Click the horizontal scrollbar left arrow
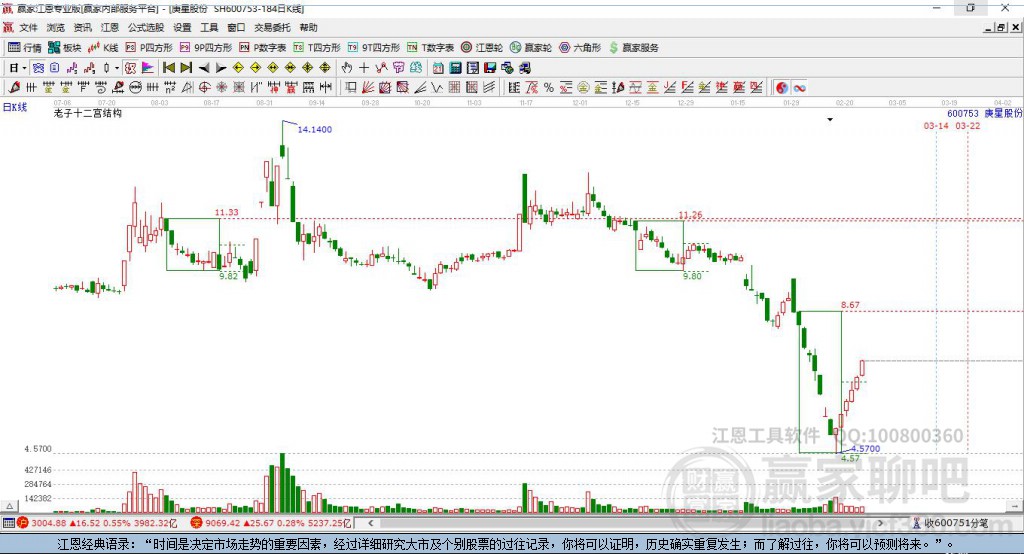 (x=371, y=523)
